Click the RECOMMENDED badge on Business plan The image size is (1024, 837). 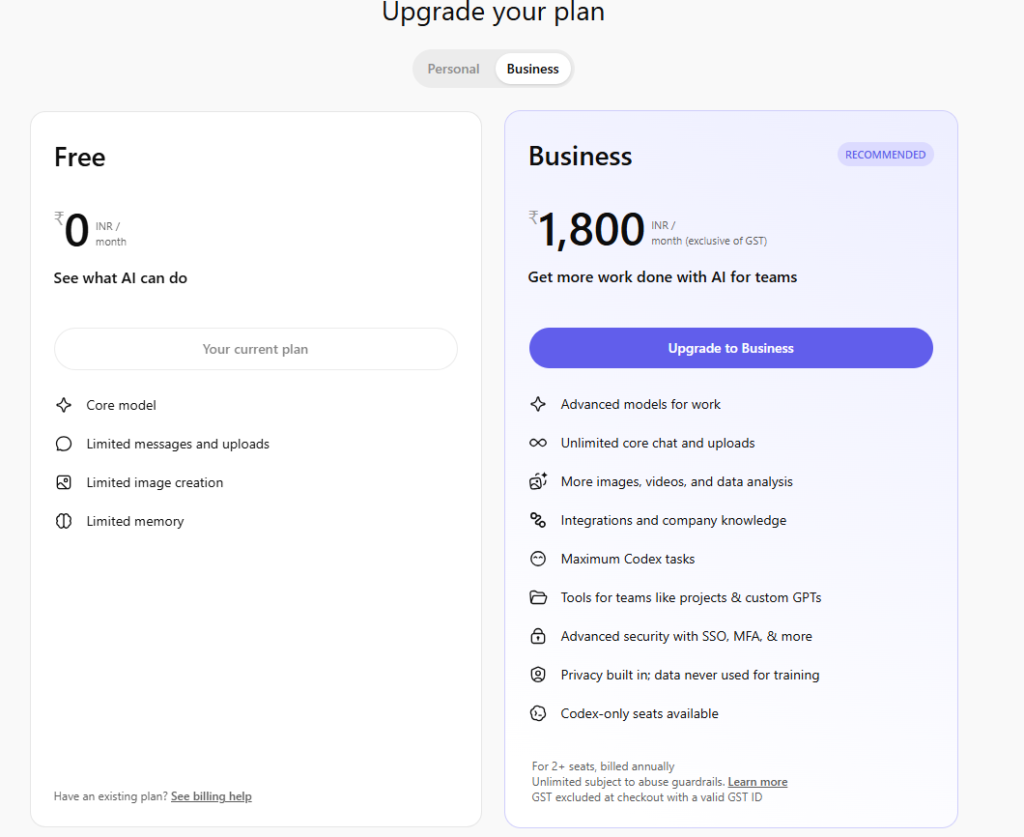tap(885, 154)
